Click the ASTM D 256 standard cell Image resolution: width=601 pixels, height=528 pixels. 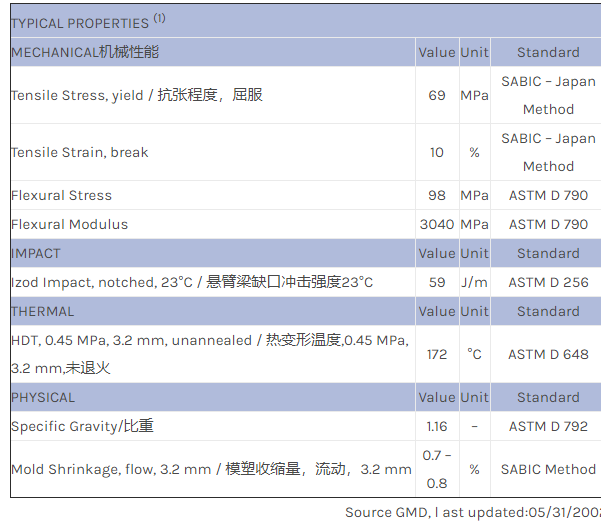pos(548,282)
